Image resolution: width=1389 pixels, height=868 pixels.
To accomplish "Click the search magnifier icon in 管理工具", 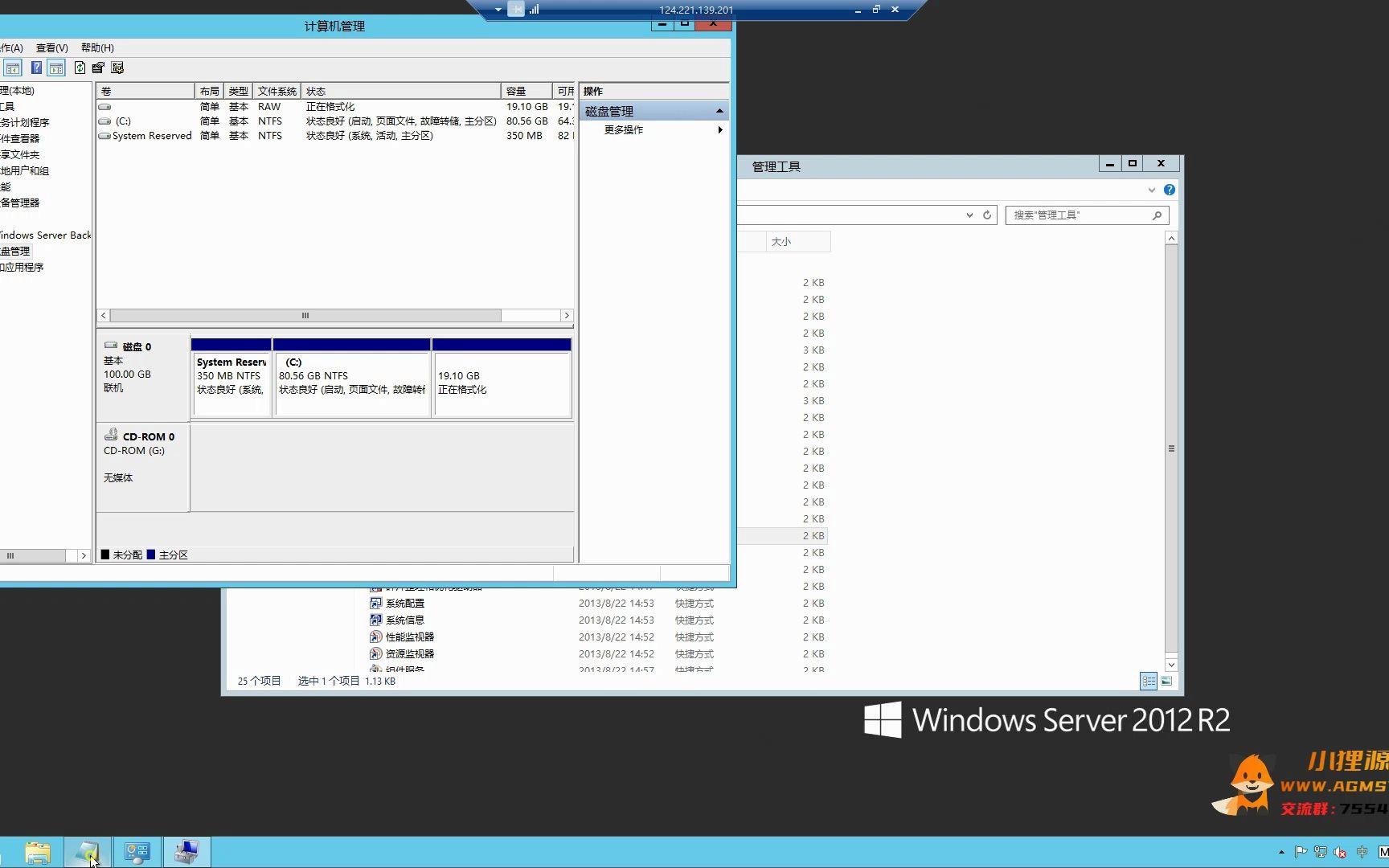I will click(x=1157, y=215).
